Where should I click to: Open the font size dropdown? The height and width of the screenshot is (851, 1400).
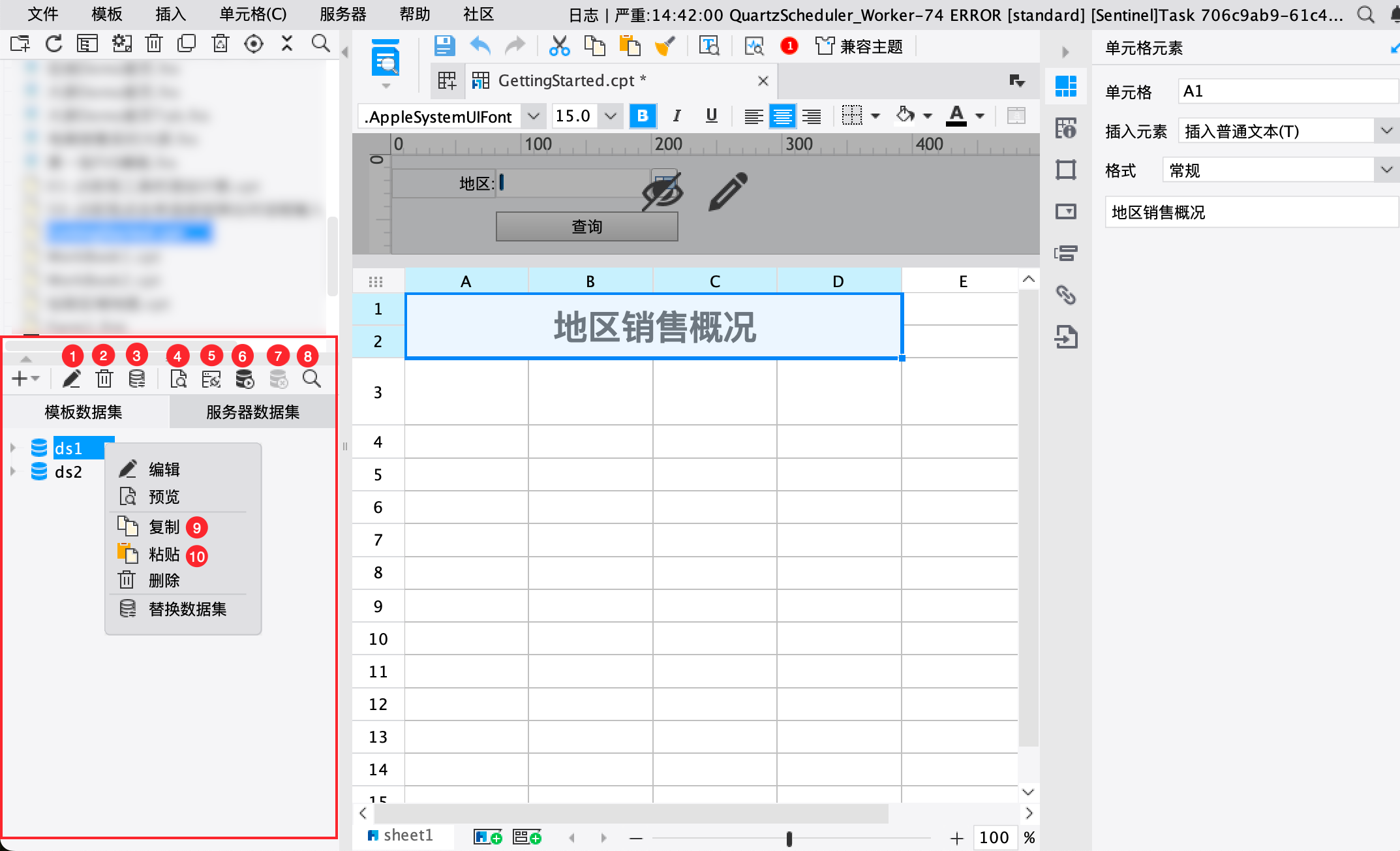[x=611, y=116]
